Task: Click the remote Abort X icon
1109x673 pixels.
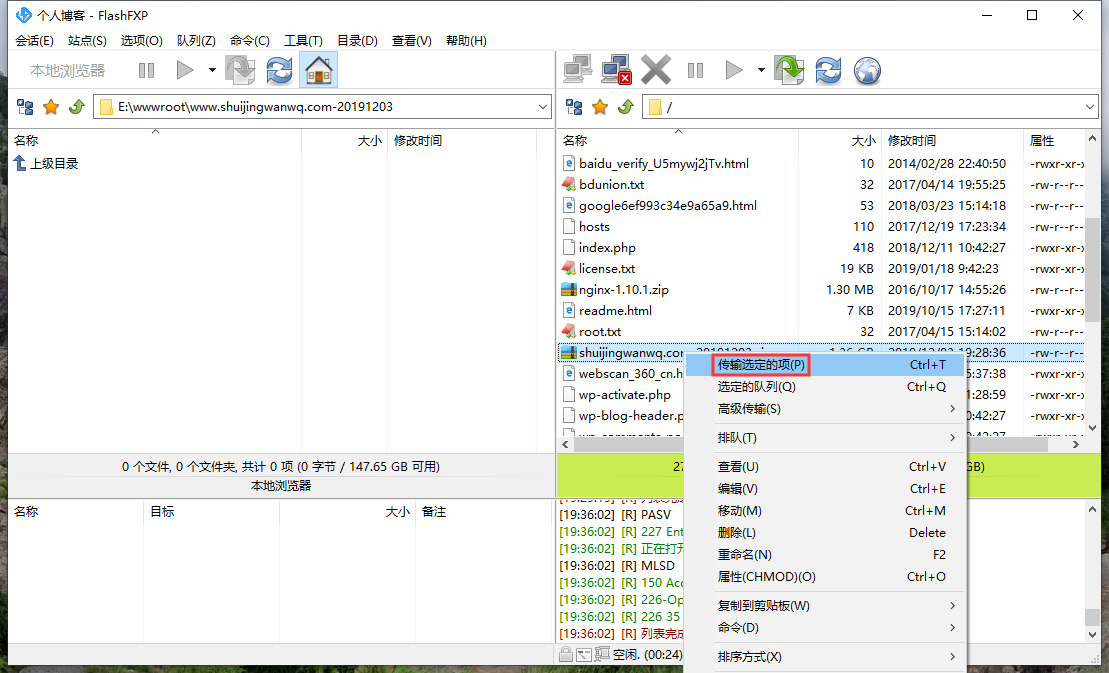Action: pyautogui.click(x=656, y=70)
